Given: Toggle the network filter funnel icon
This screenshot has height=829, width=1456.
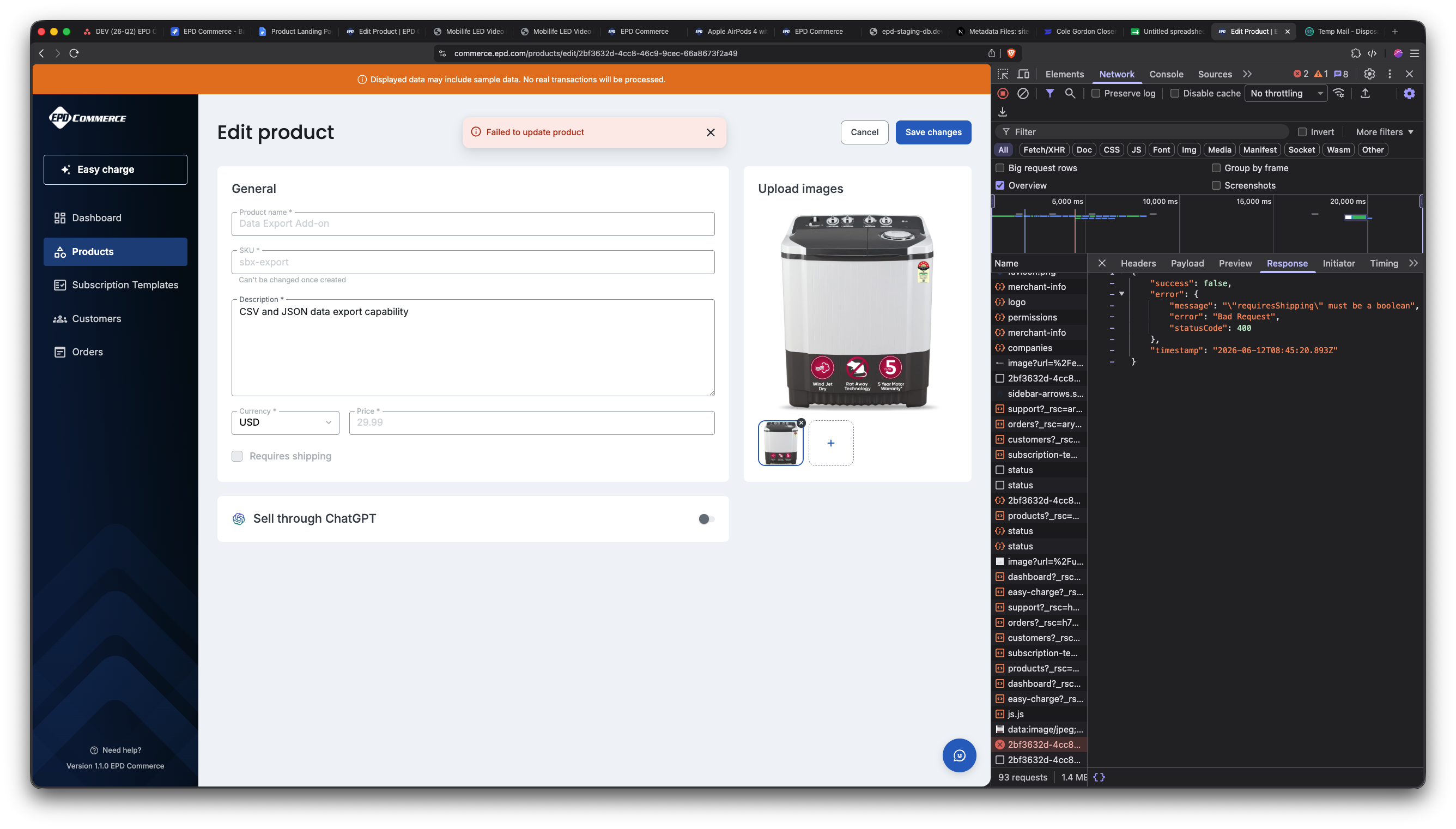Looking at the screenshot, I should (x=1049, y=93).
